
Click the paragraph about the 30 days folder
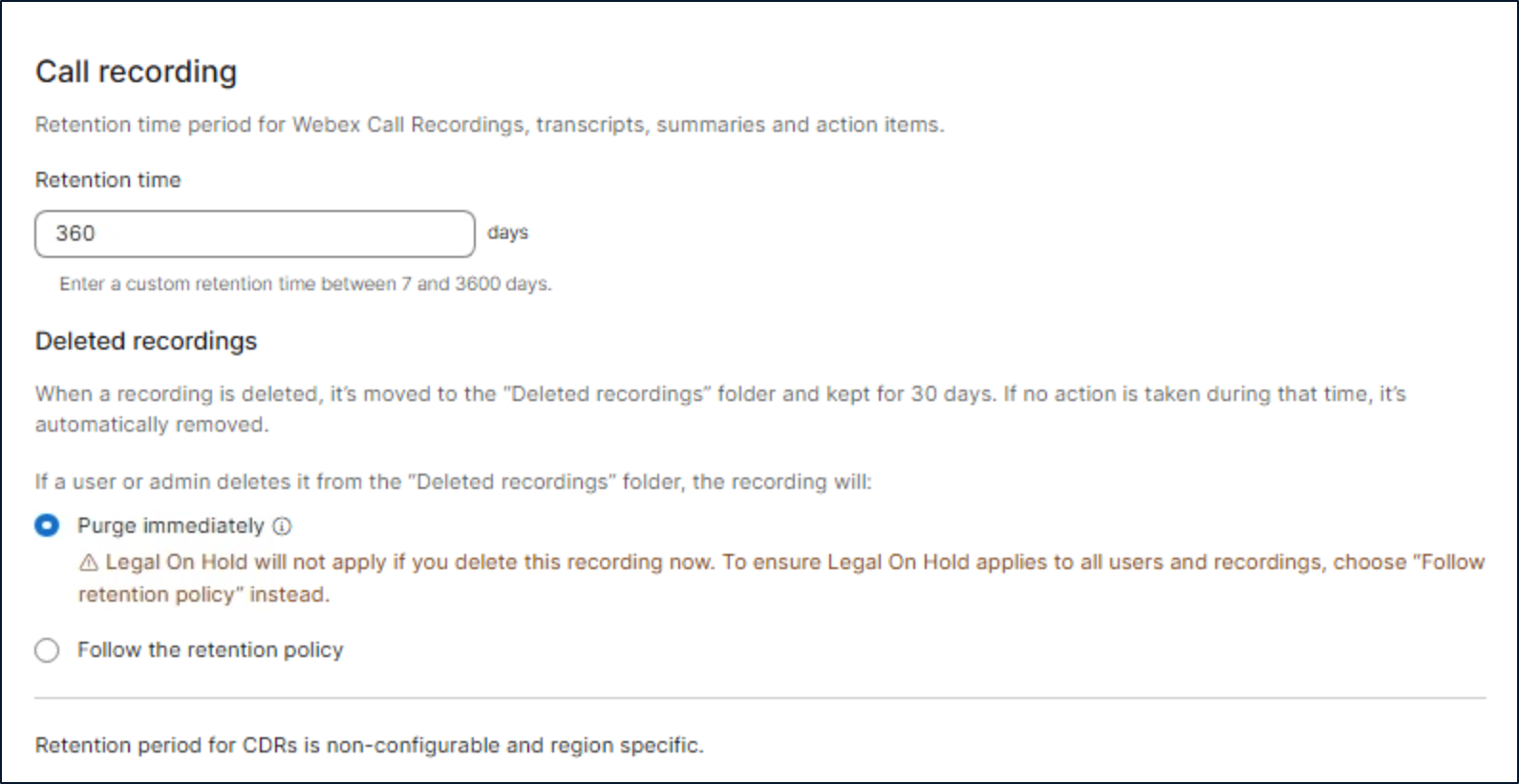click(x=720, y=394)
